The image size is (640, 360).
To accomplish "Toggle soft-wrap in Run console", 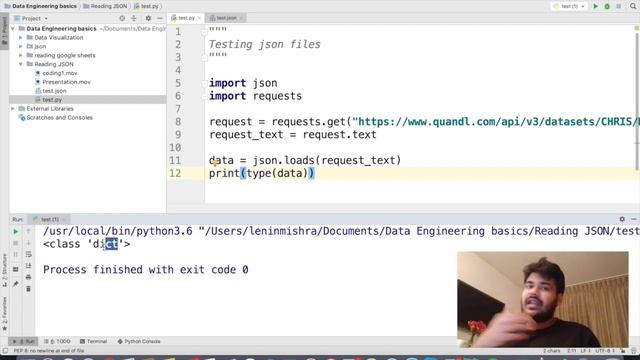I will tap(29, 255).
